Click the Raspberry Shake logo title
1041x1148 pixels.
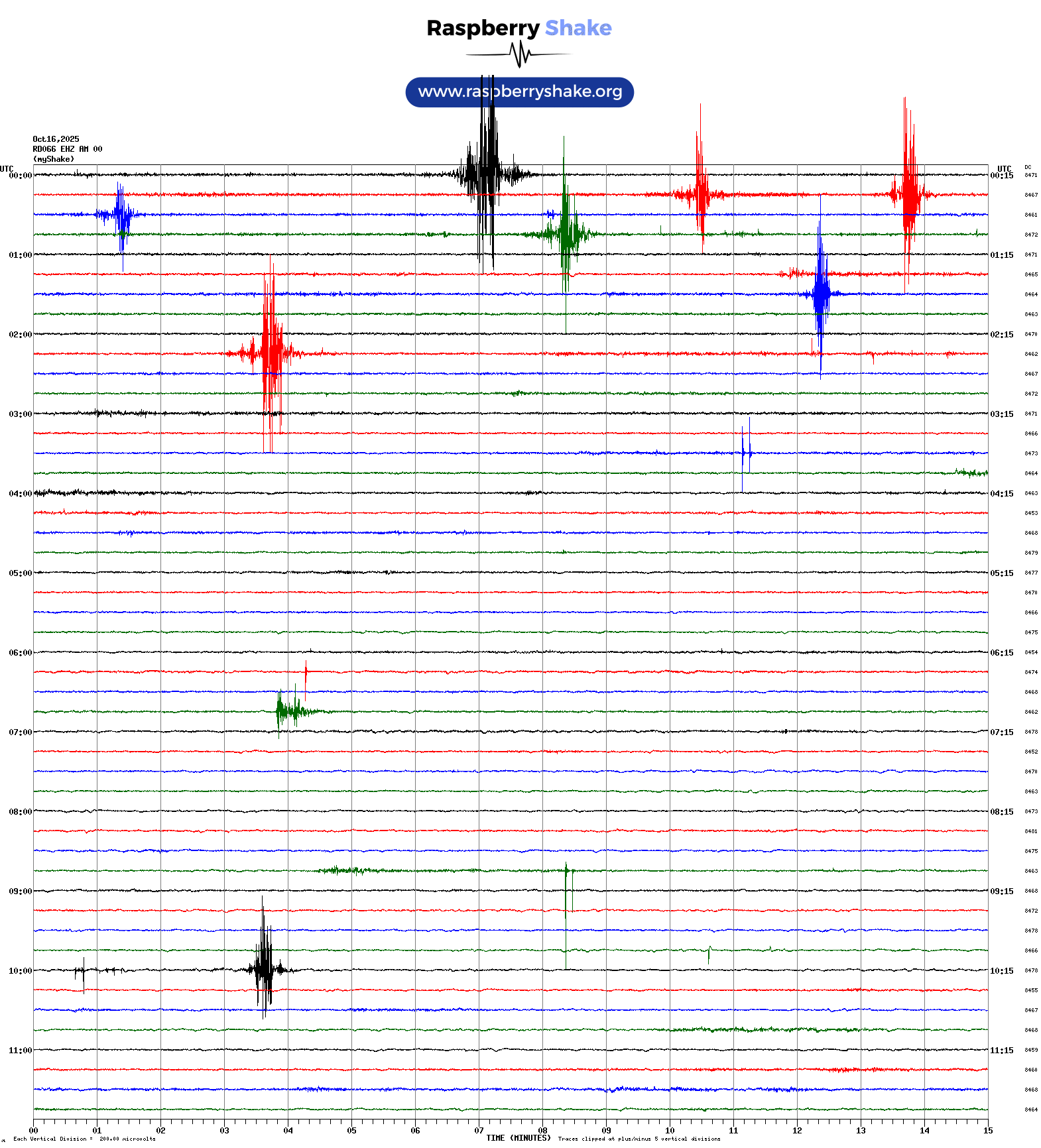tap(519, 28)
